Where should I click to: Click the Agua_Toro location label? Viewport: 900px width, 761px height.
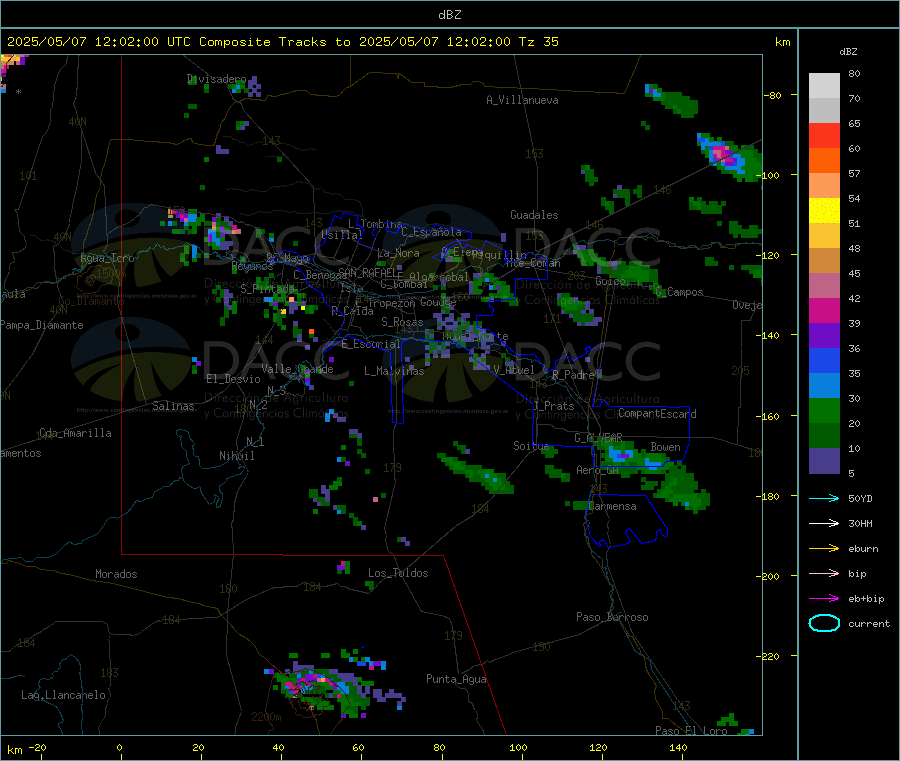[x=107, y=258]
